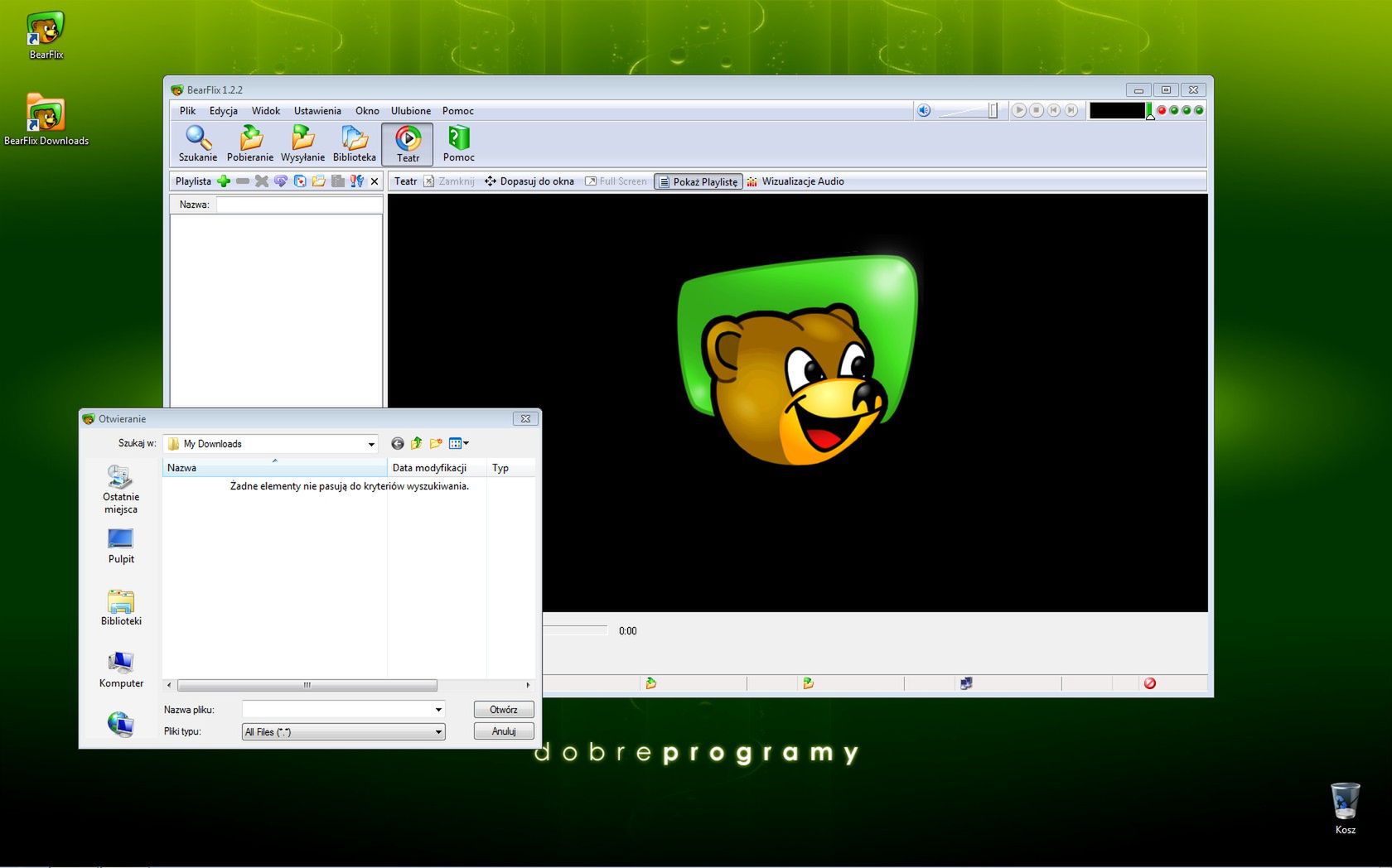Image resolution: width=1392 pixels, height=868 pixels.
Task: Open the Okno menu
Action: [367, 111]
